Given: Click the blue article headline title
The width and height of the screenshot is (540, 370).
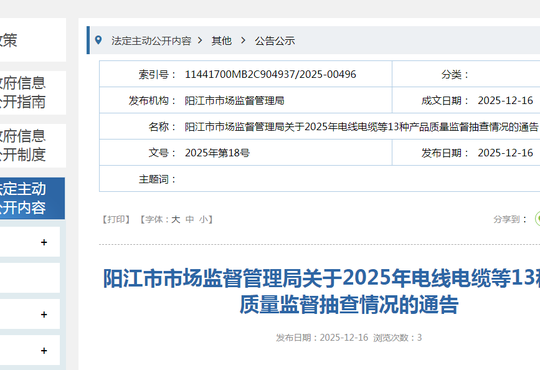Looking at the screenshot, I should point(321,291).
